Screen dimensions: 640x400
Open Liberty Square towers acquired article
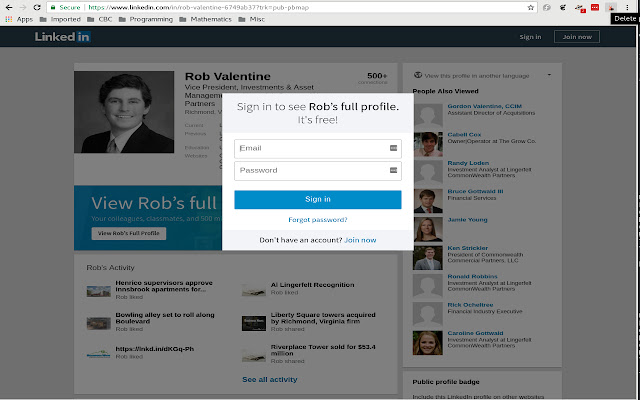[x=323, y=318]
